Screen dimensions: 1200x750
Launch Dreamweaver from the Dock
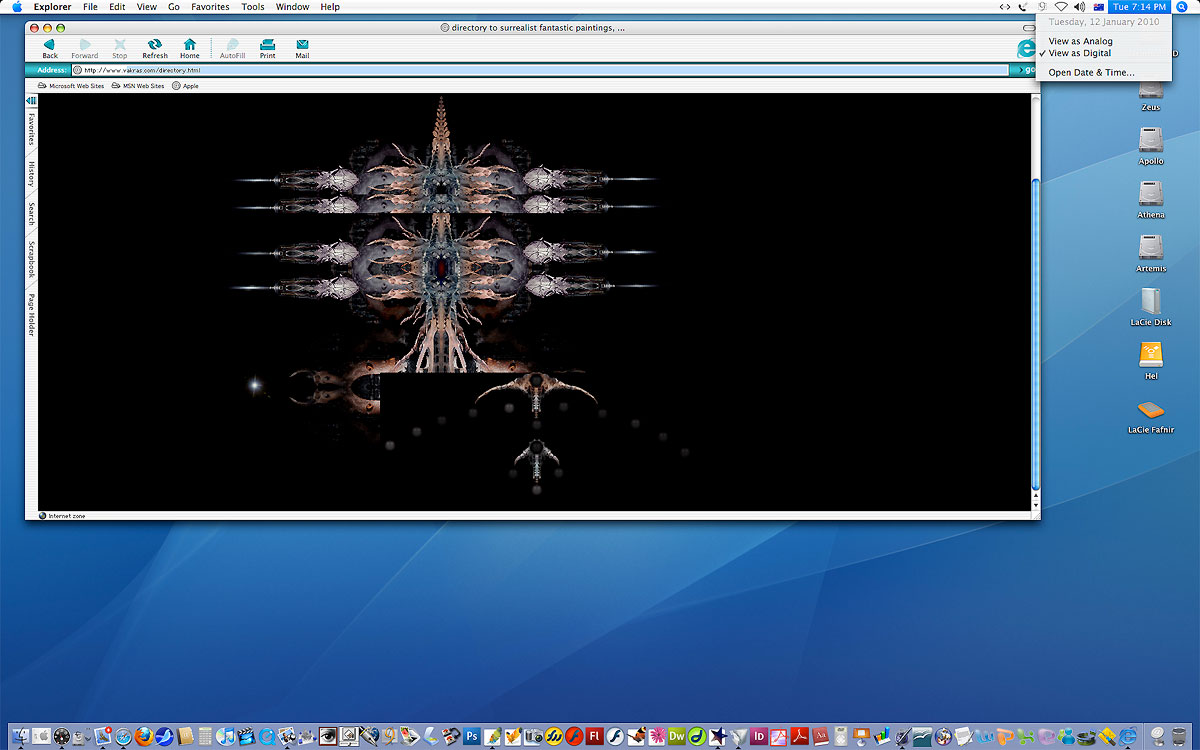point(677,736)
